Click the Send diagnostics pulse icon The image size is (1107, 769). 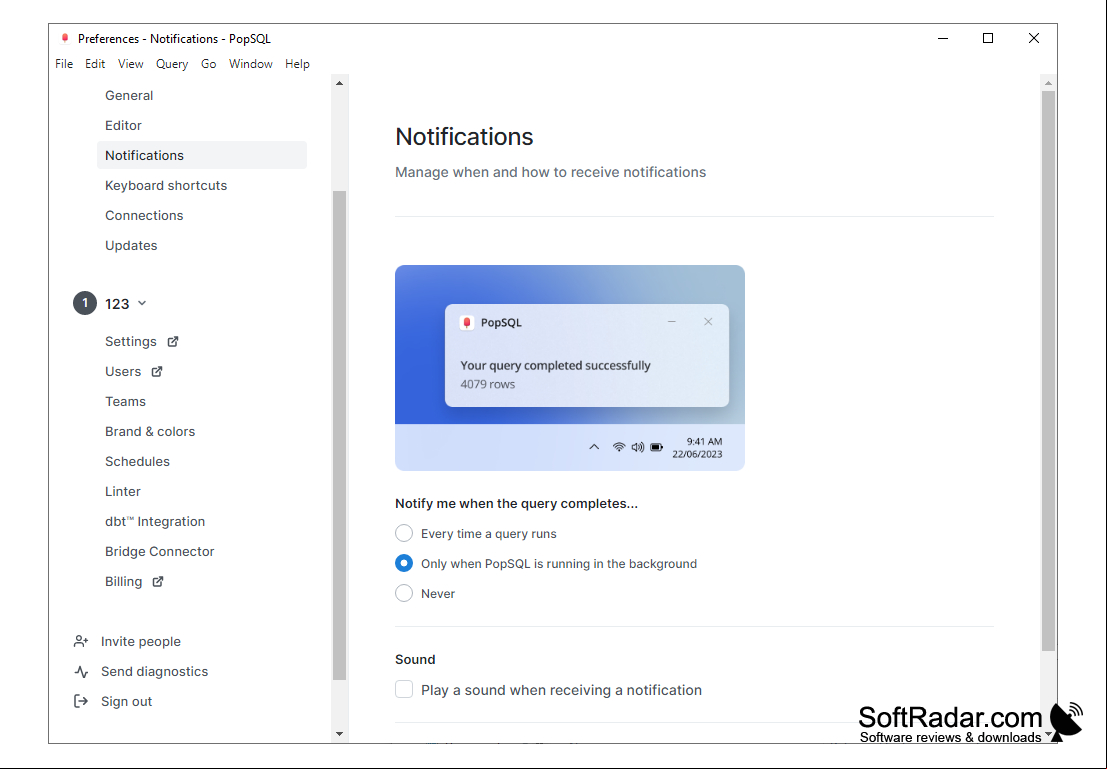point(81,672)
